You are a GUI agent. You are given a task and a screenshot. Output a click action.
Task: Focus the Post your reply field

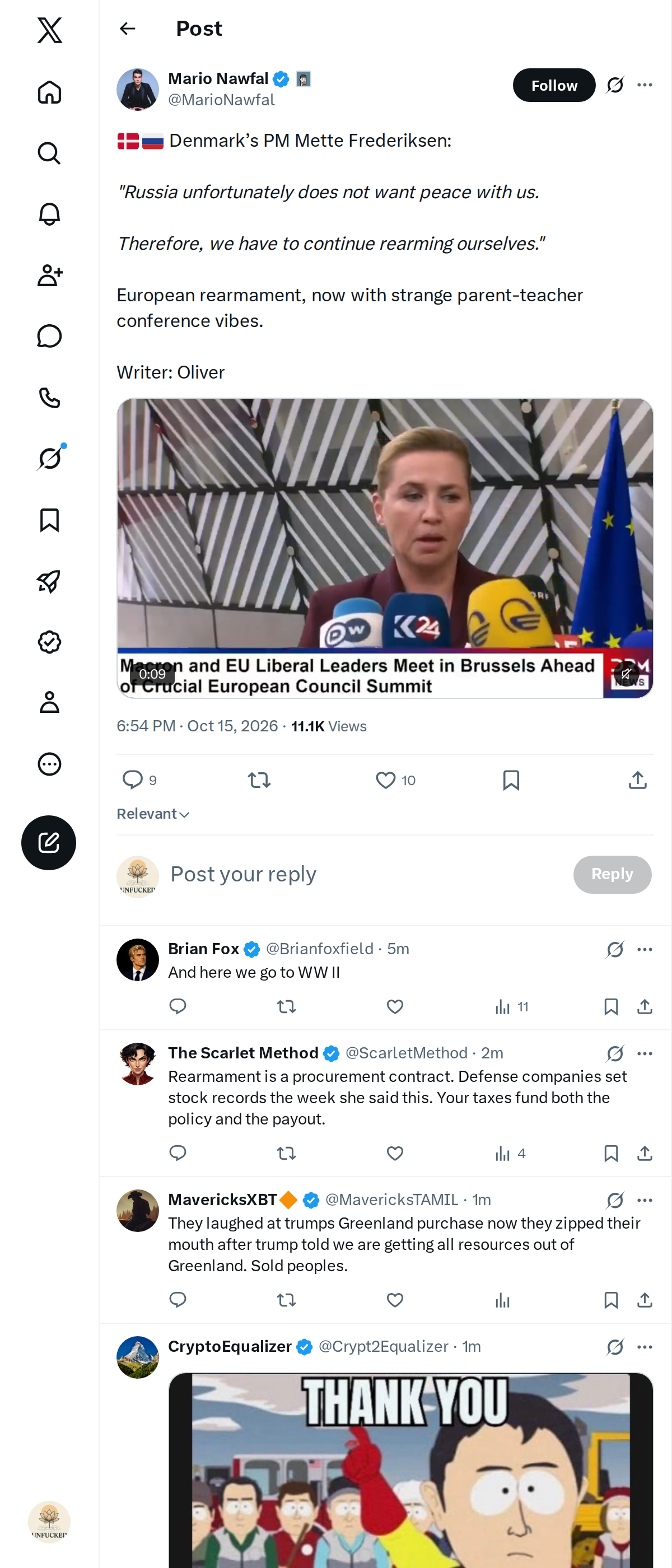pyautogui.click(x=365, y=874)
